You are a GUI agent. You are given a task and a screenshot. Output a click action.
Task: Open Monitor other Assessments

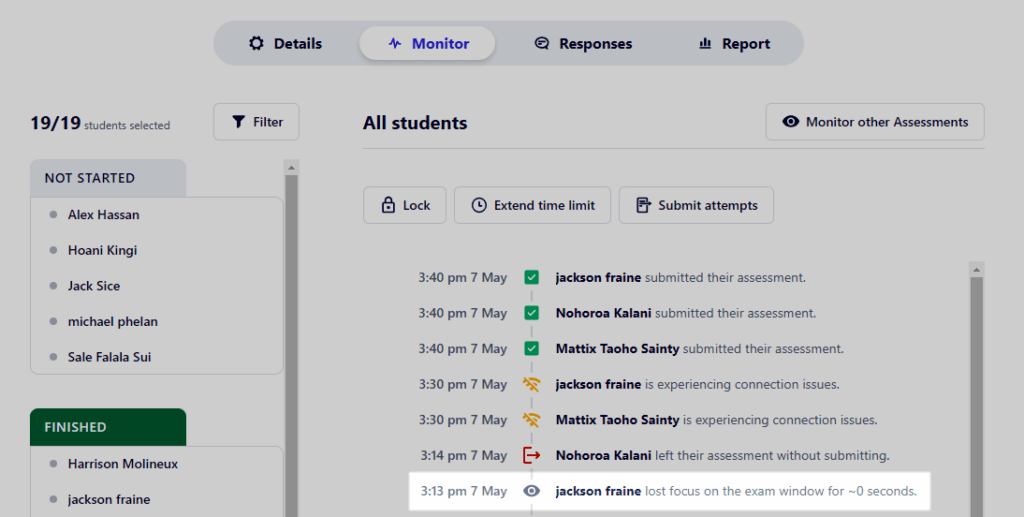(875, 122)
